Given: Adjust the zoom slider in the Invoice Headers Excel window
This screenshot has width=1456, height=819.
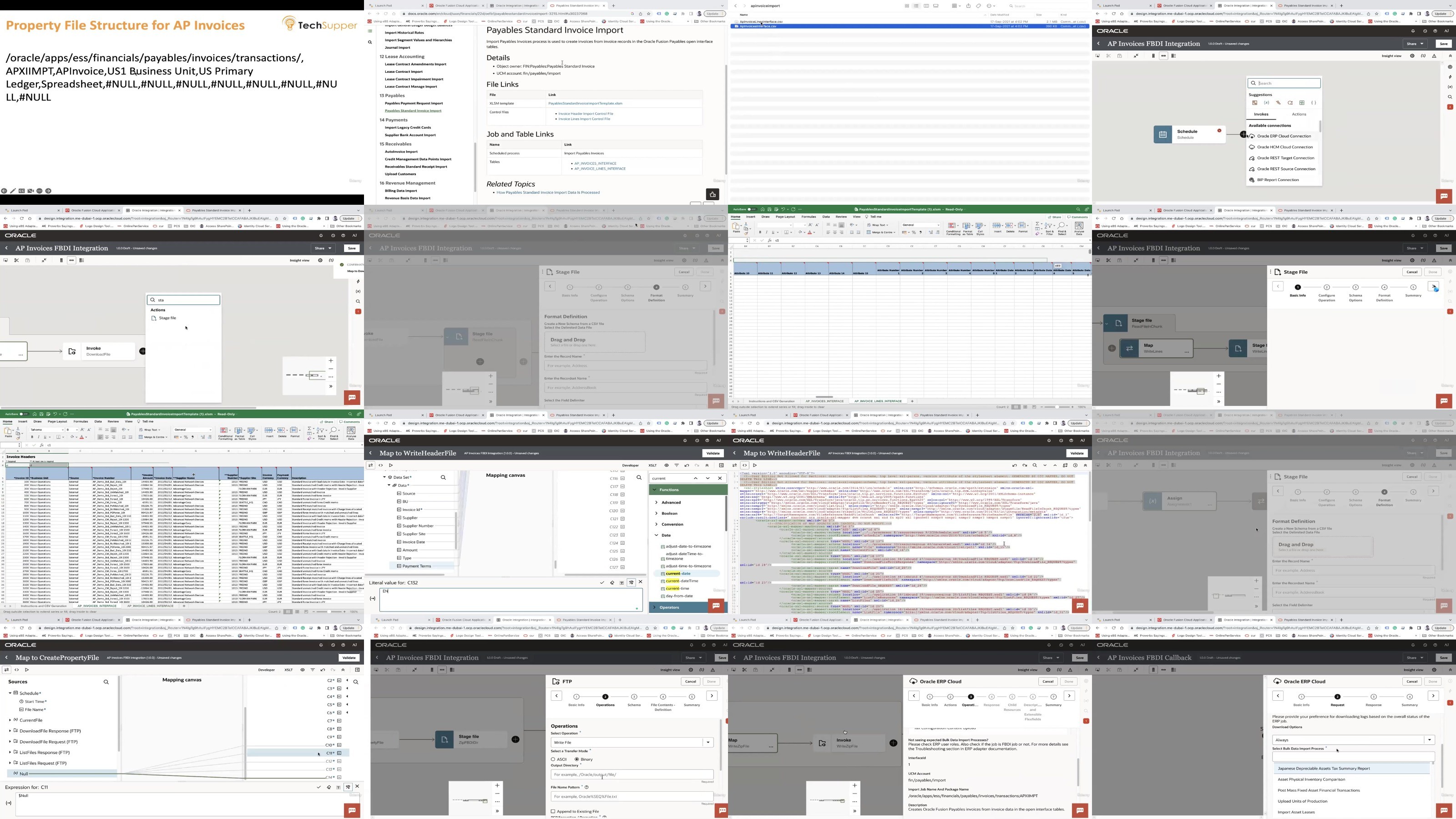Looking at the screenshot, I should pos(329,612).
